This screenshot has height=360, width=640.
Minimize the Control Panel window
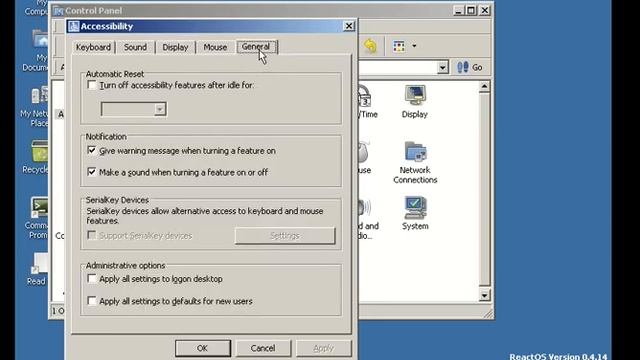(459, 10)
